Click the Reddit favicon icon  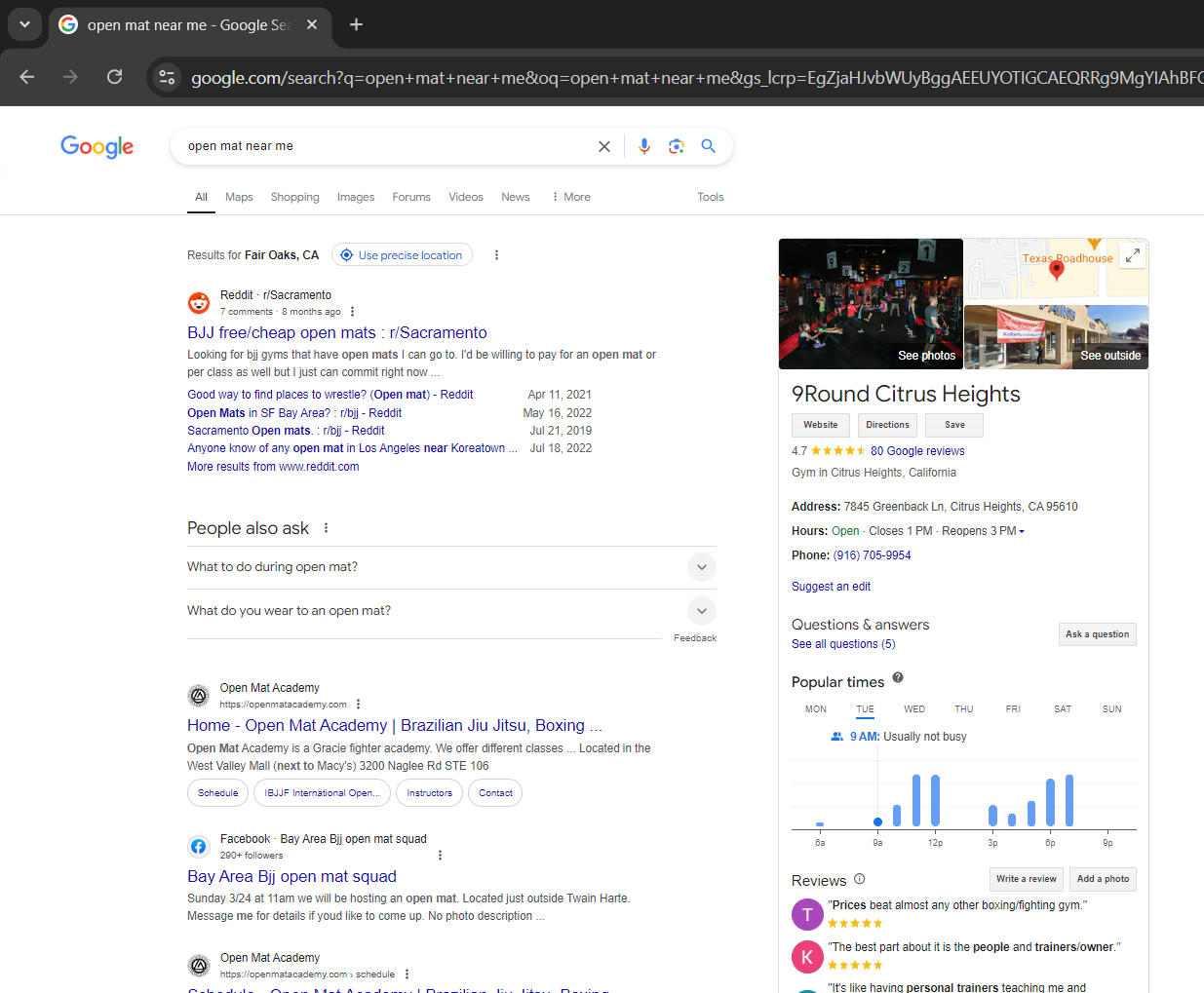coord(199,303)
